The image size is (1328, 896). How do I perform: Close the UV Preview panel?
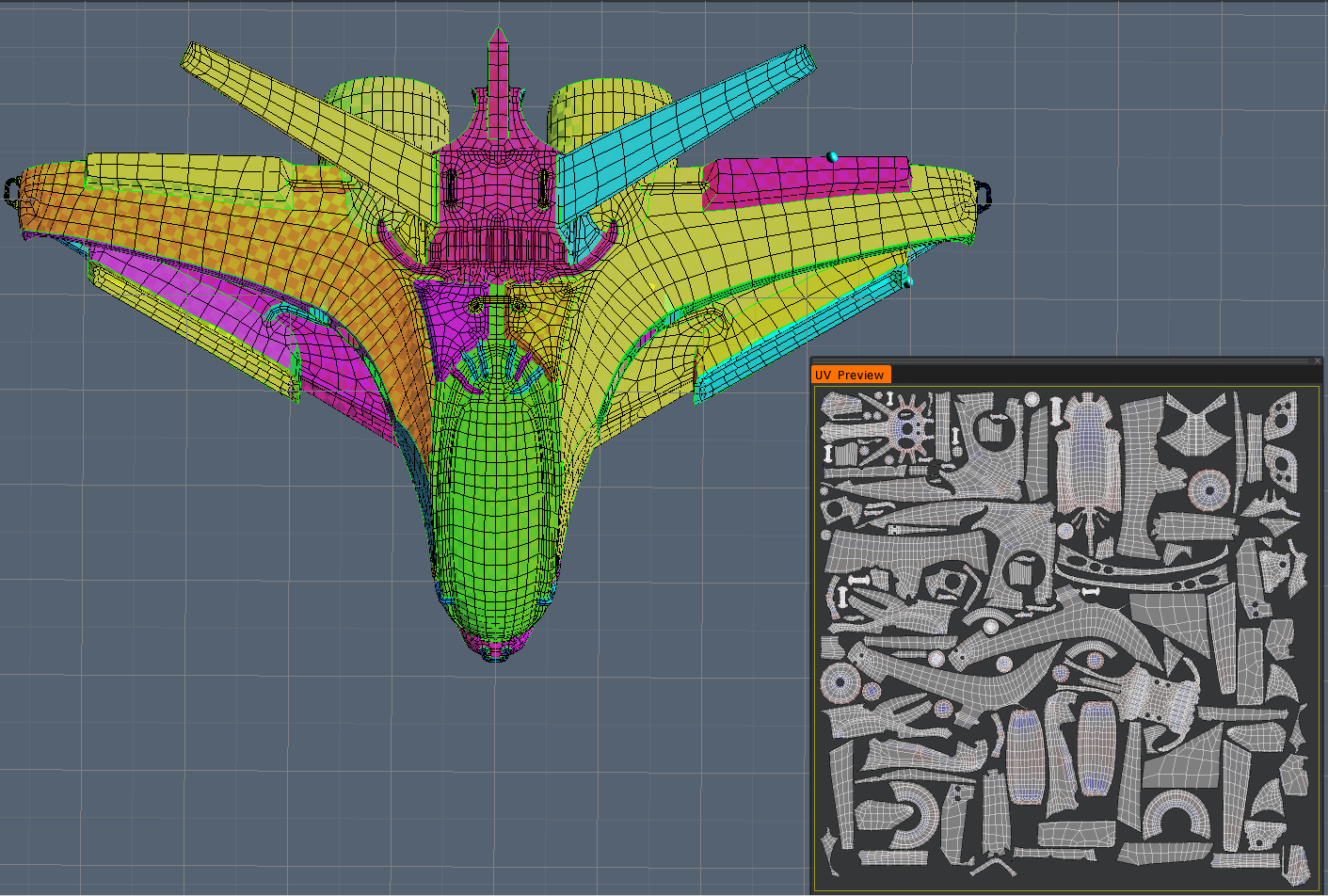pos(1319,361)
